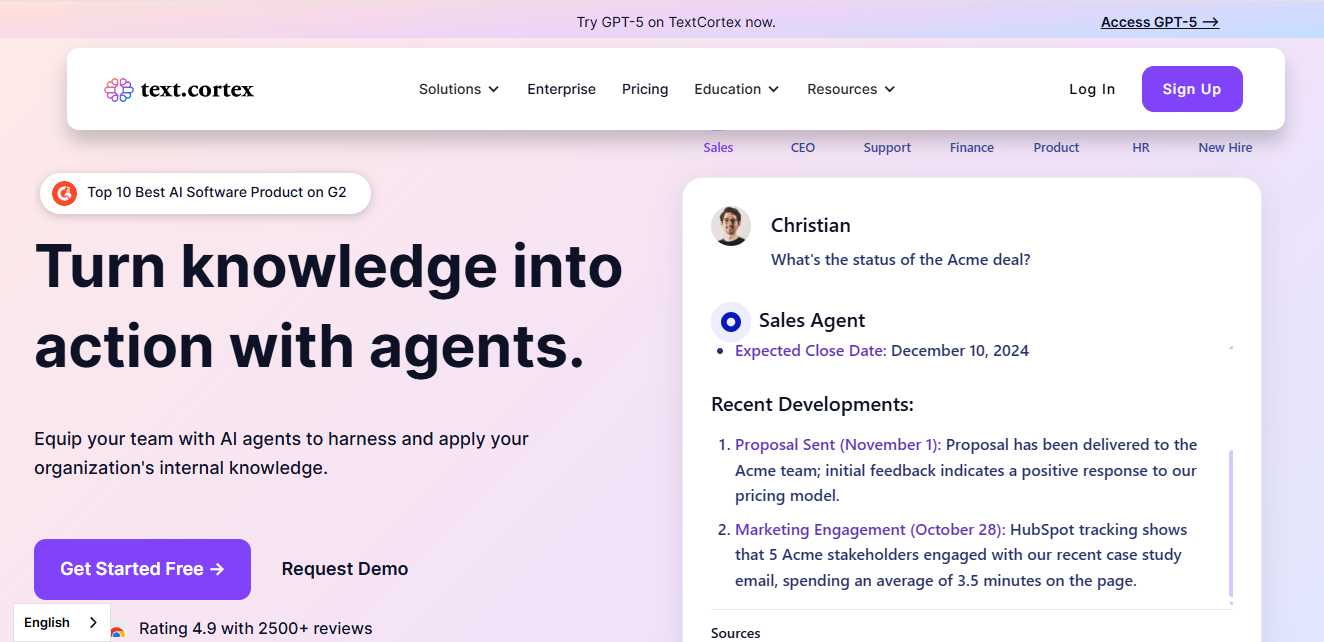Click the text.cortex logo icon
Image resolution: width=1324 pixels, height=642 pixels.
coord(119,90)
